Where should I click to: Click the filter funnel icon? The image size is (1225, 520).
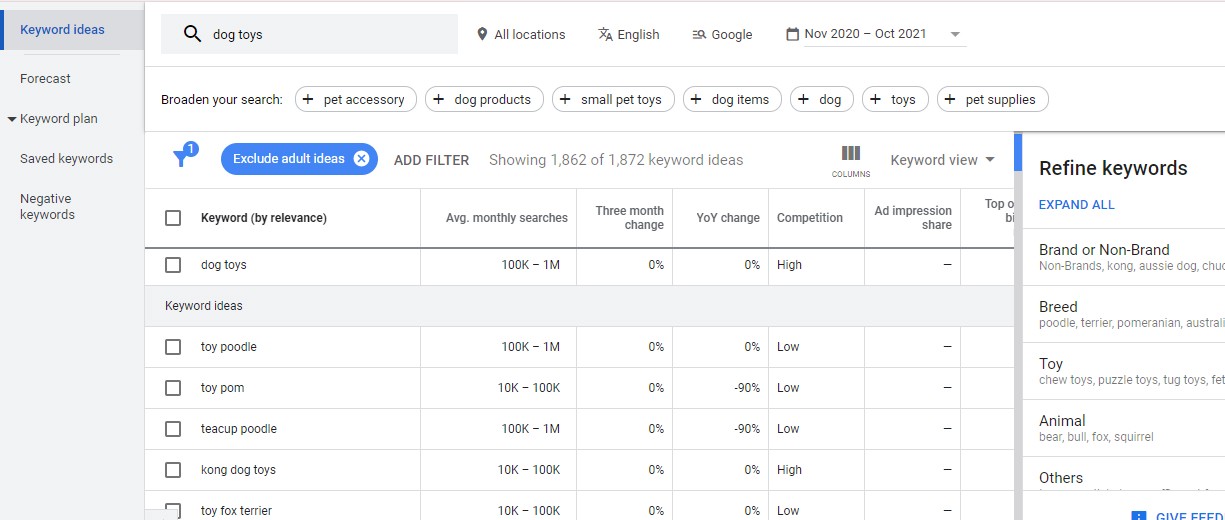[x=181, y=159]
